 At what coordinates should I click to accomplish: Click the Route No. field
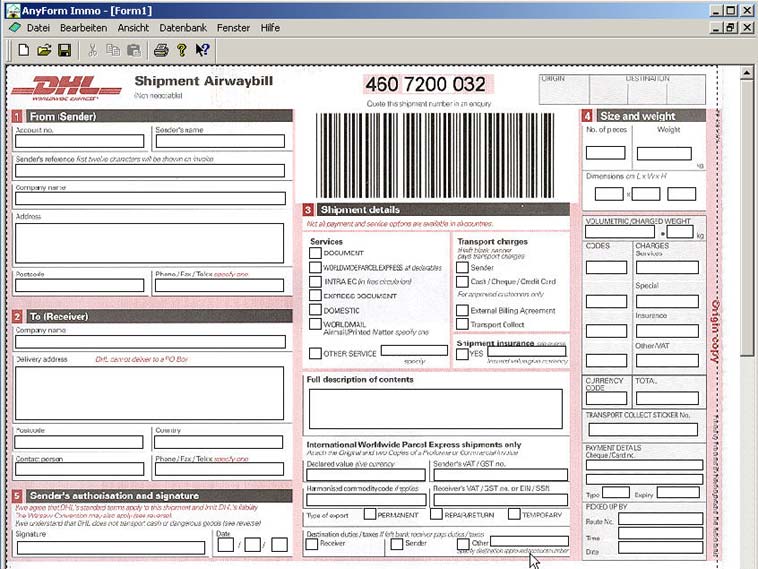point(660,519)
